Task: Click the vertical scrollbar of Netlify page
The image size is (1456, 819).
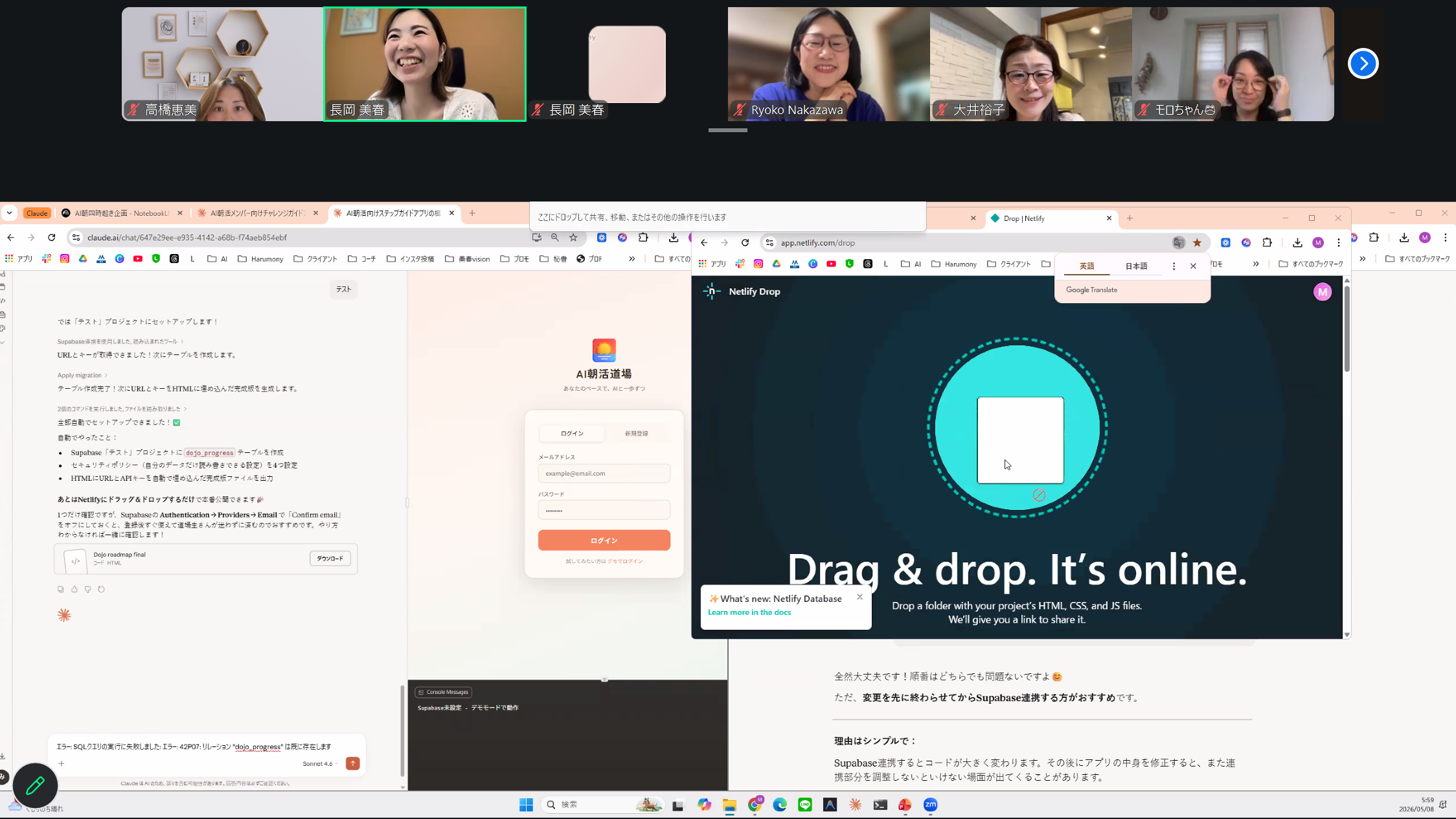Action: (x=1347, y=328)
